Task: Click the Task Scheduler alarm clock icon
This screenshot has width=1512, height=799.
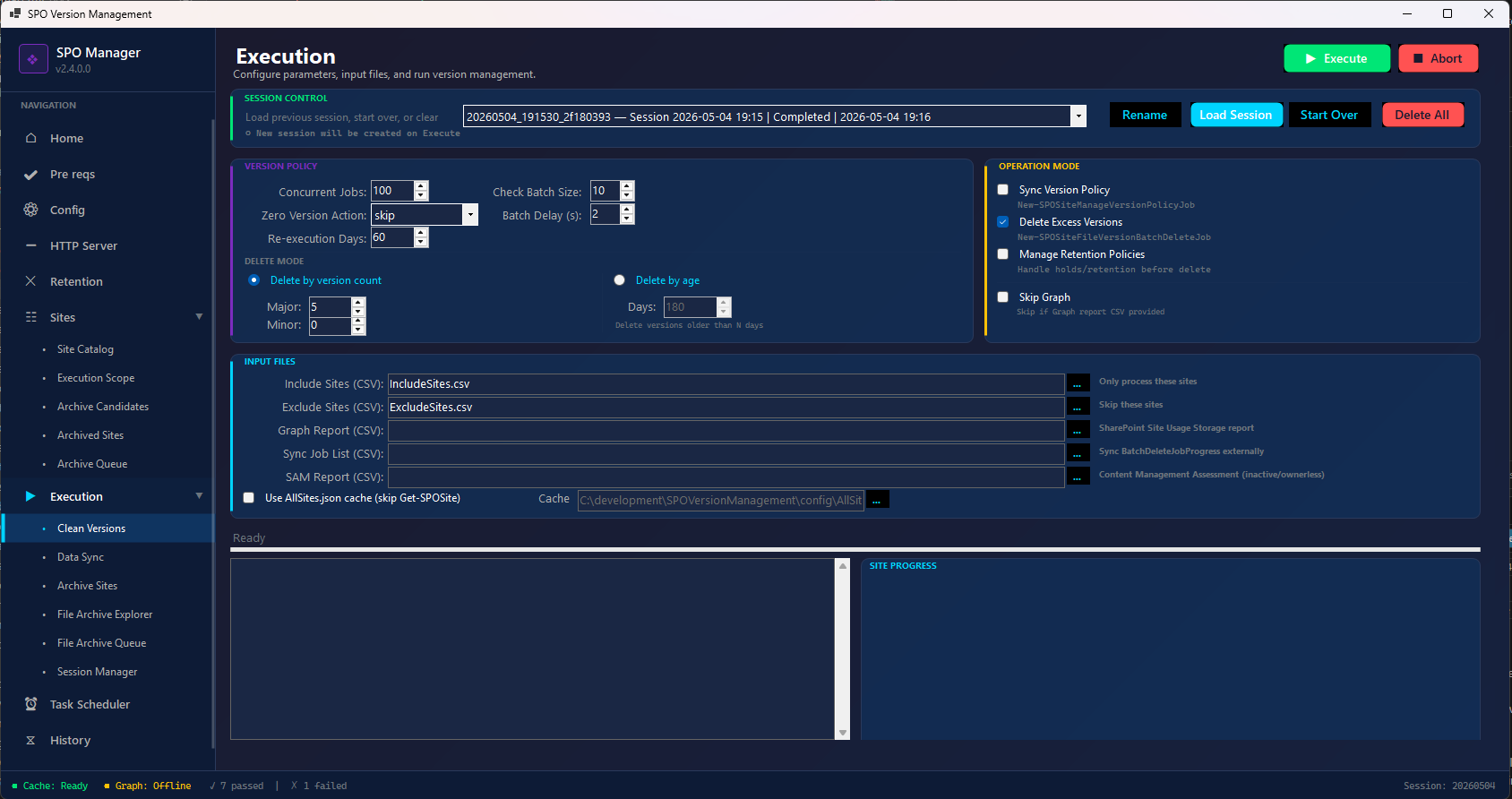Action: [31, 704]
